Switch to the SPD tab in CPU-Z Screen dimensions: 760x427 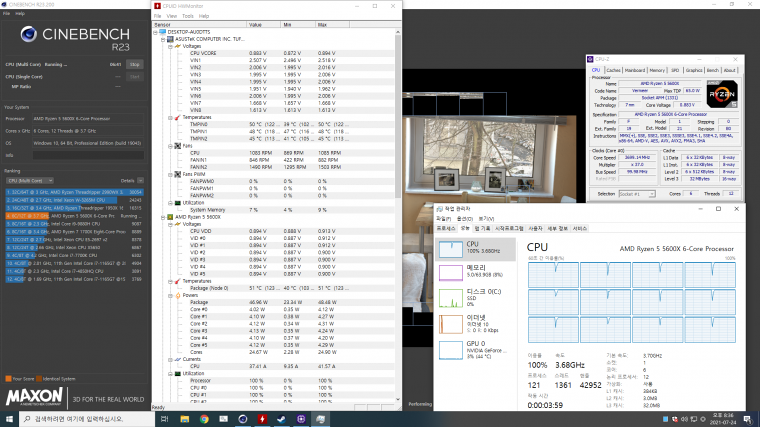(675, 70)
